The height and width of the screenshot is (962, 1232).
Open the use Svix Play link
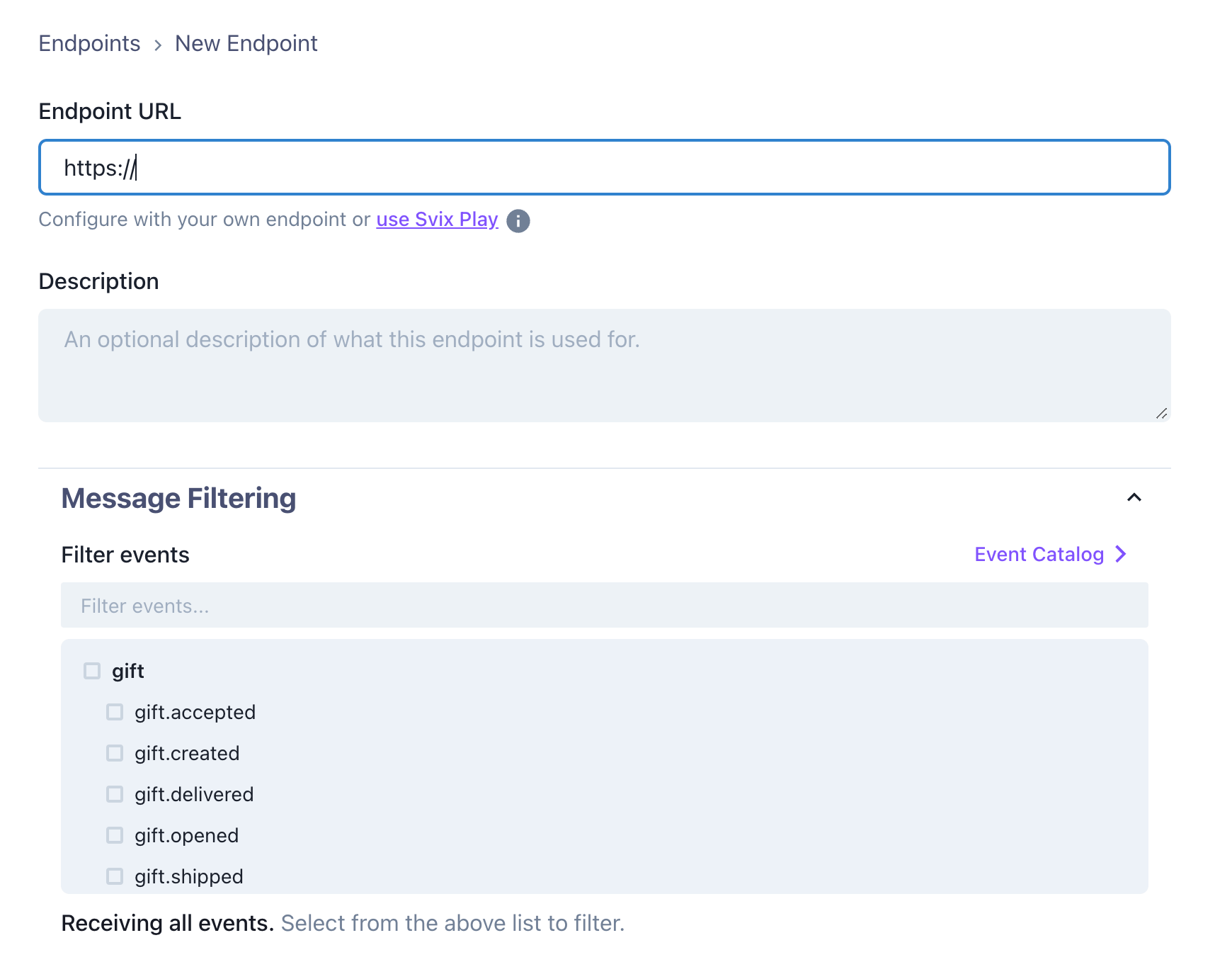[x=437, y=220]
